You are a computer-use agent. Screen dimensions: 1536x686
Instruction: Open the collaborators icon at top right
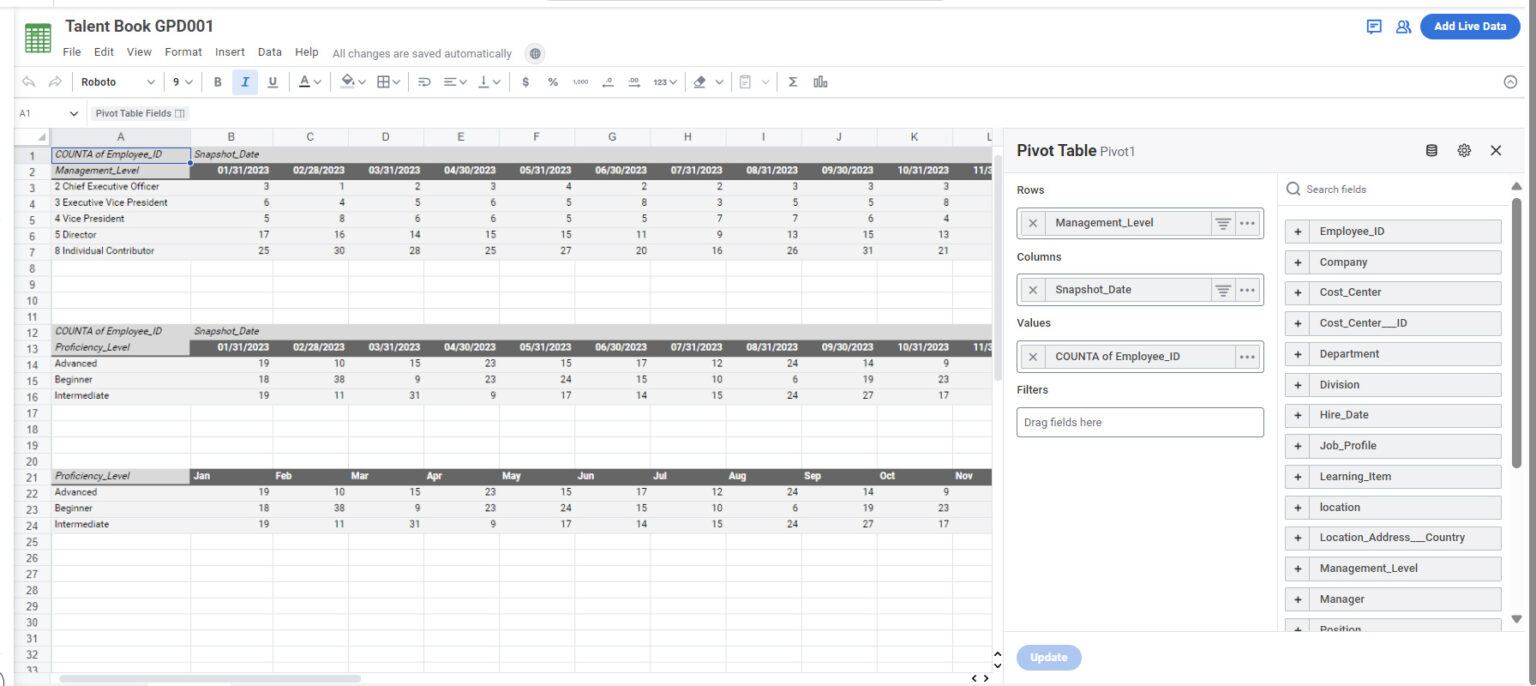point(1403,26)
